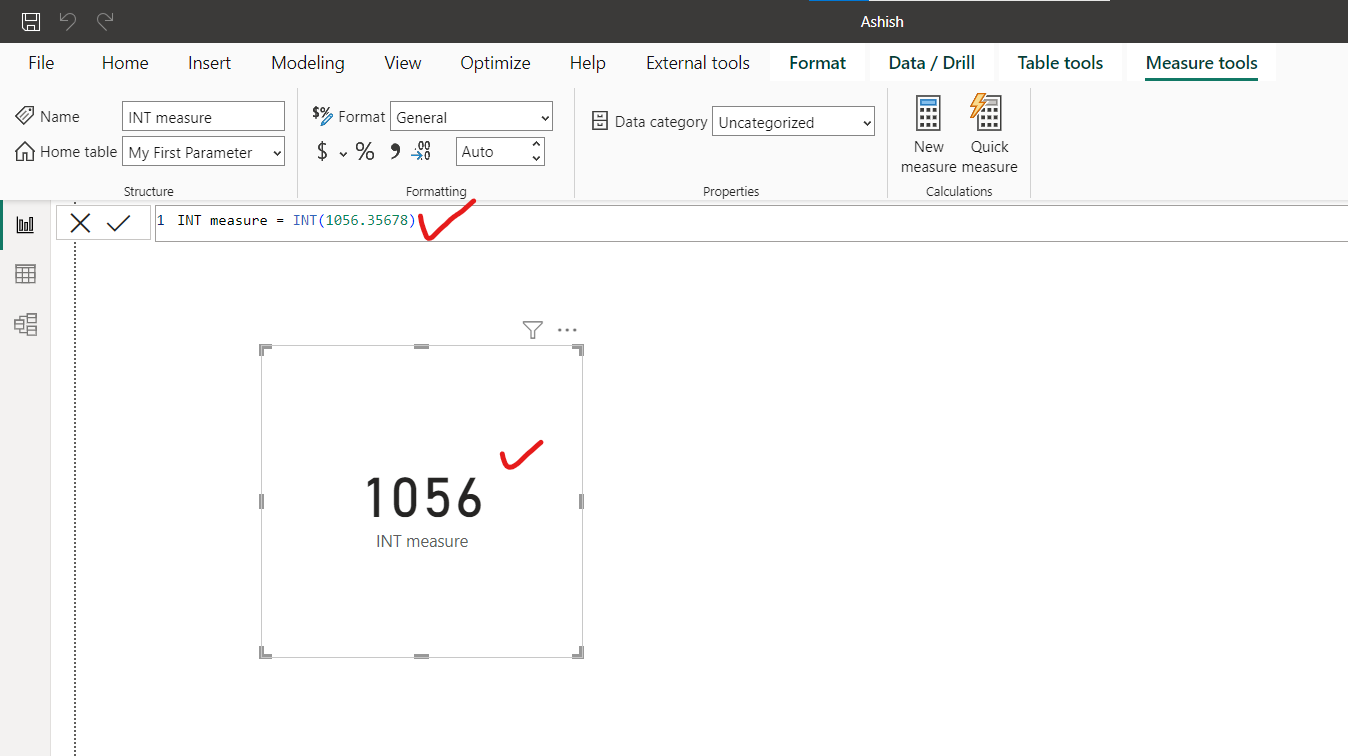The image size is (1348, 756).
Task: Open the File menu
Action: 41,63
